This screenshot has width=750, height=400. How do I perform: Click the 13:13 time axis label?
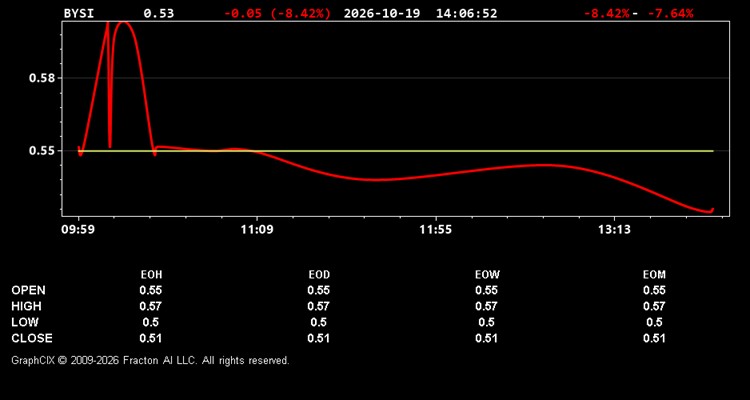[x=614, y=230]
